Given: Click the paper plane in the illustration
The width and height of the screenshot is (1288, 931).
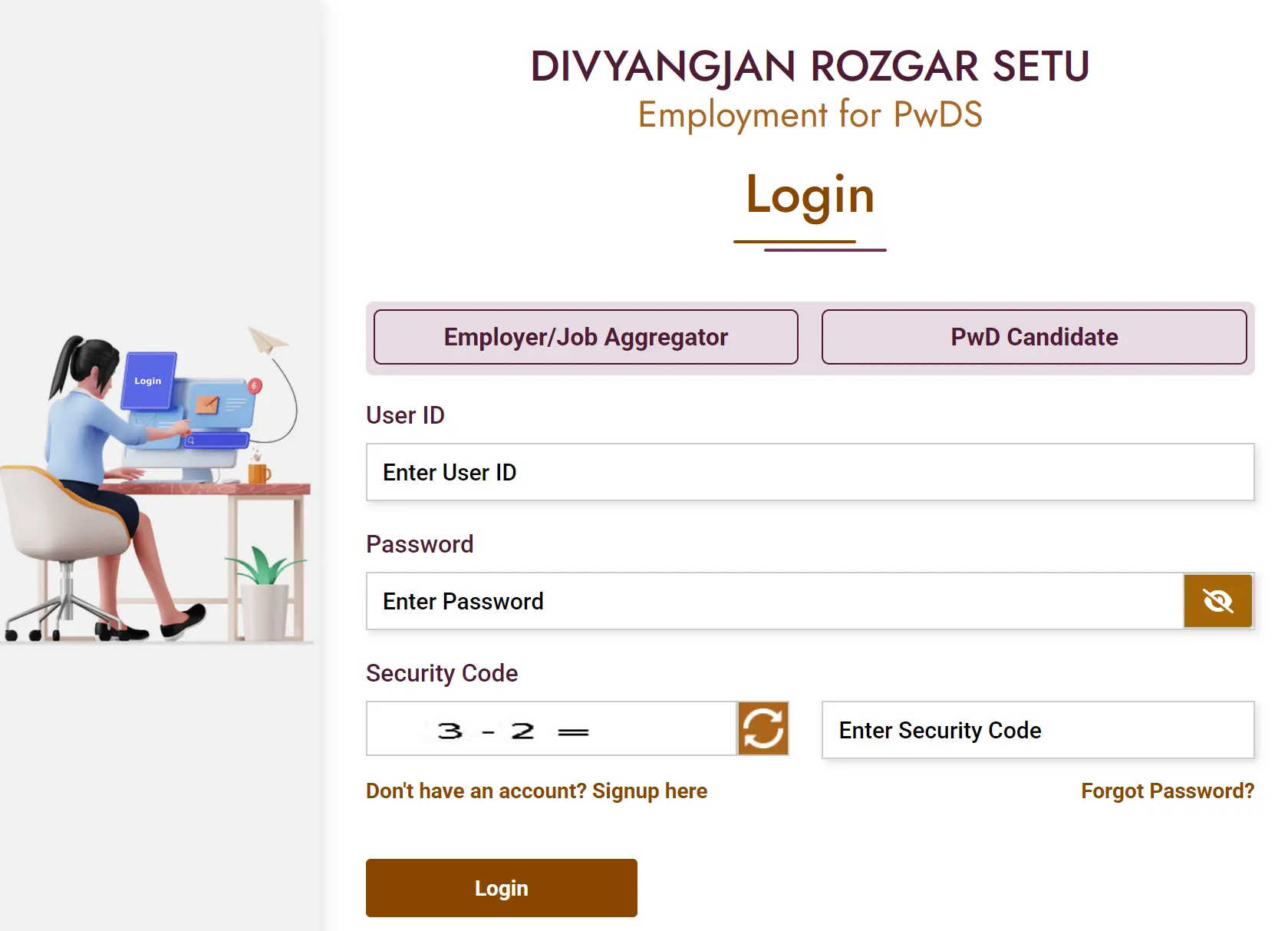Looking at the screenshot, I should coord(265,340).
